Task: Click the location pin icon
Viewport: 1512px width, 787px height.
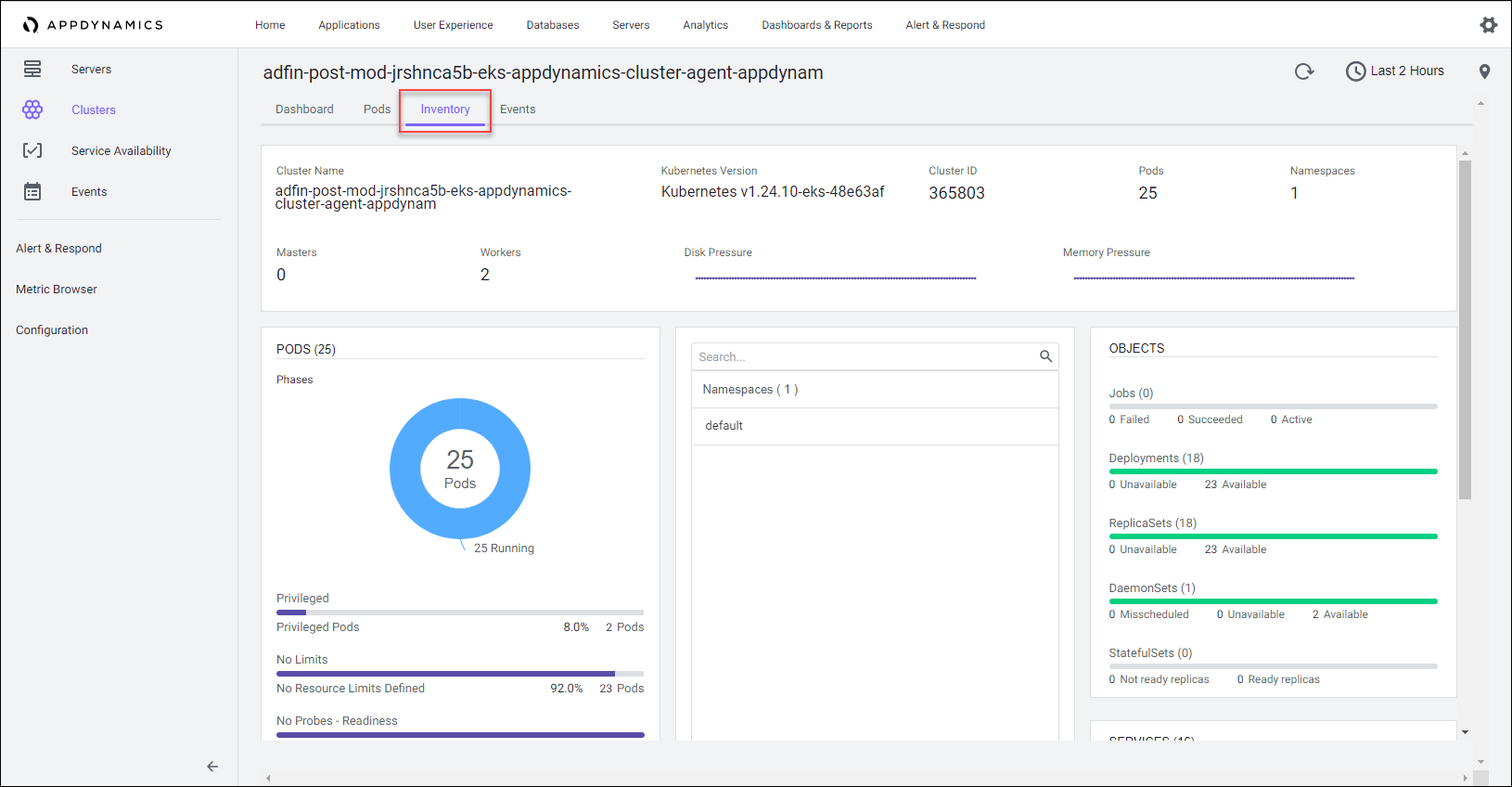Action: (1484, 71)
